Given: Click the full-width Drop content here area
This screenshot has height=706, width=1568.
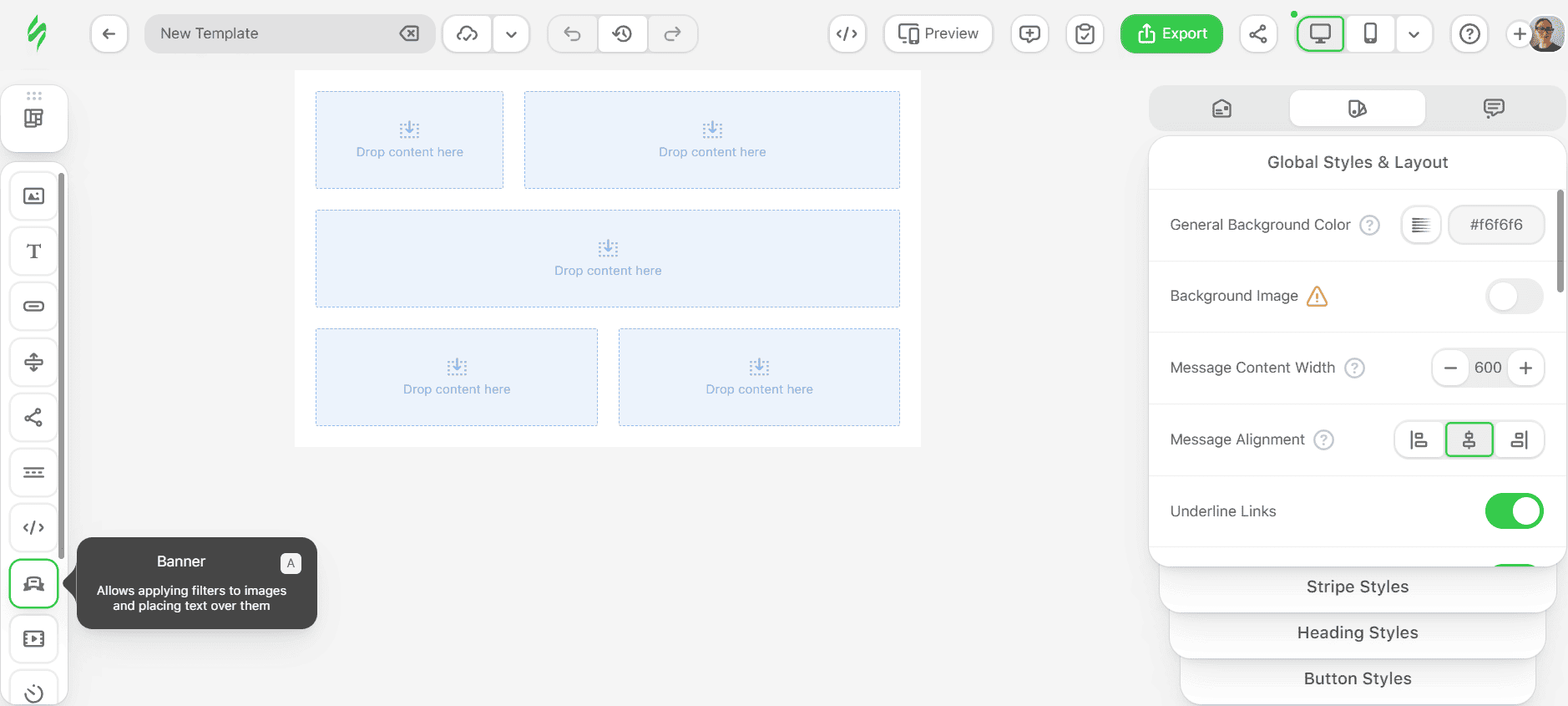Looking at the screenshot, I should [608, 259].
